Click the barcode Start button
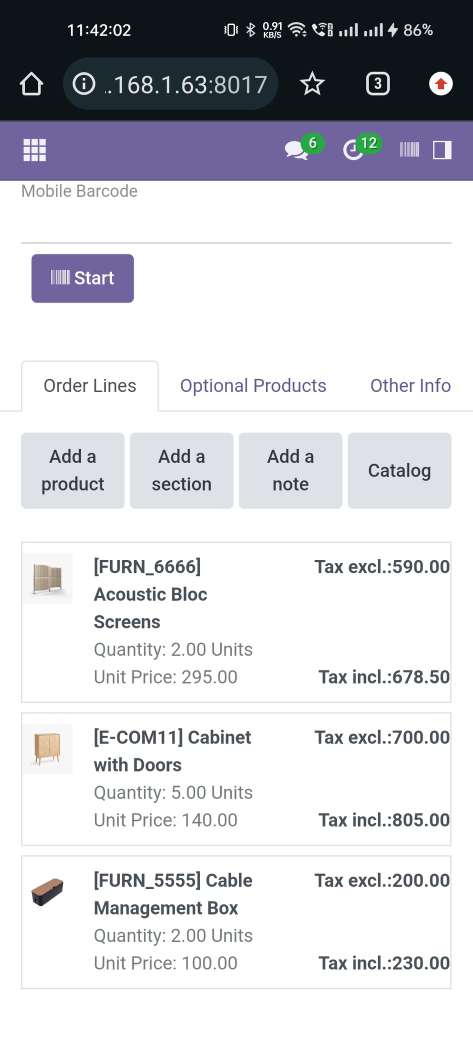The height and width of the screenshot is (1050, 473). 82,278
